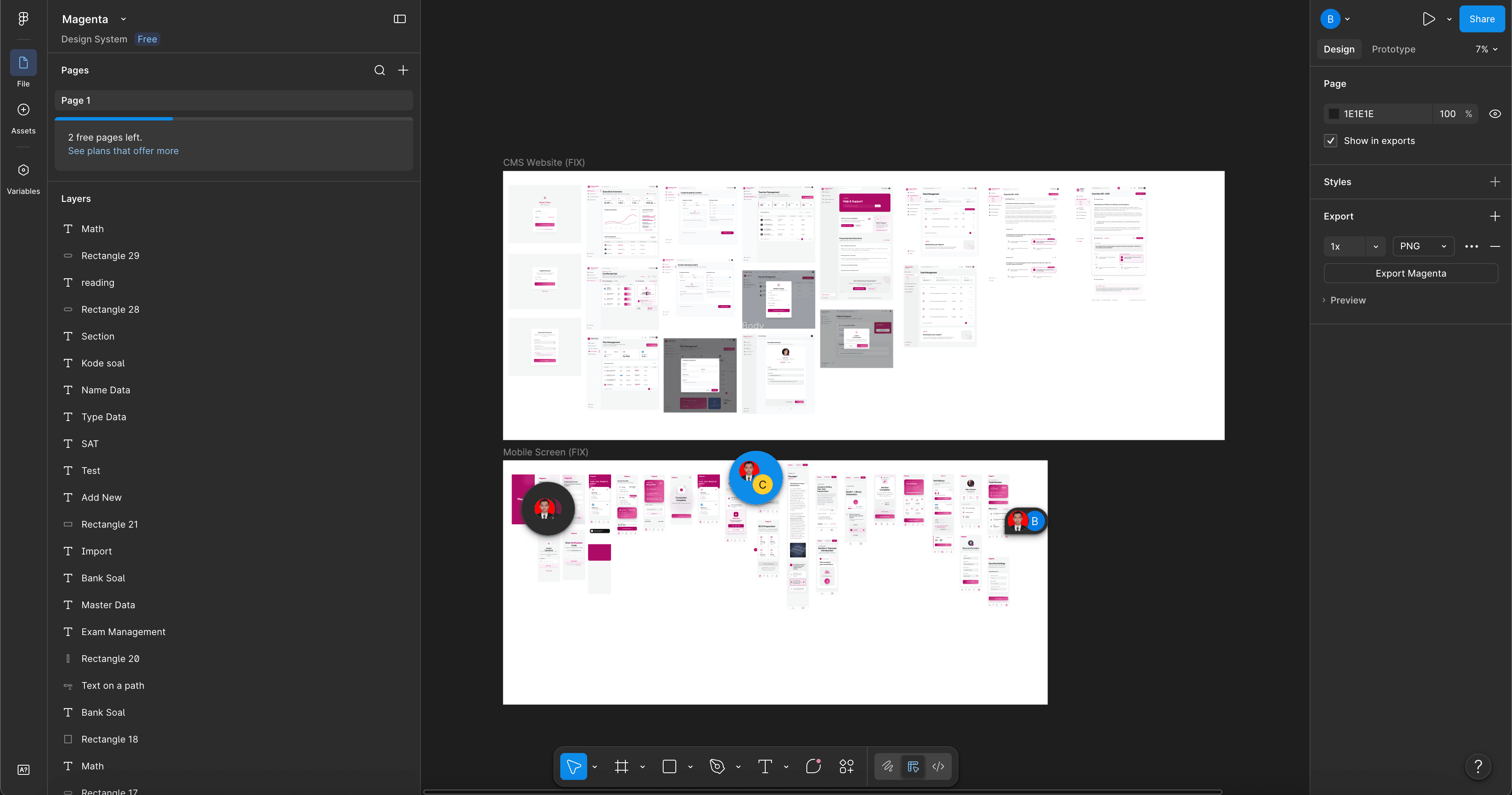Open the Variables panel icon
Image resolution: width=1512 pixels, height=795 pixels.
24,170
